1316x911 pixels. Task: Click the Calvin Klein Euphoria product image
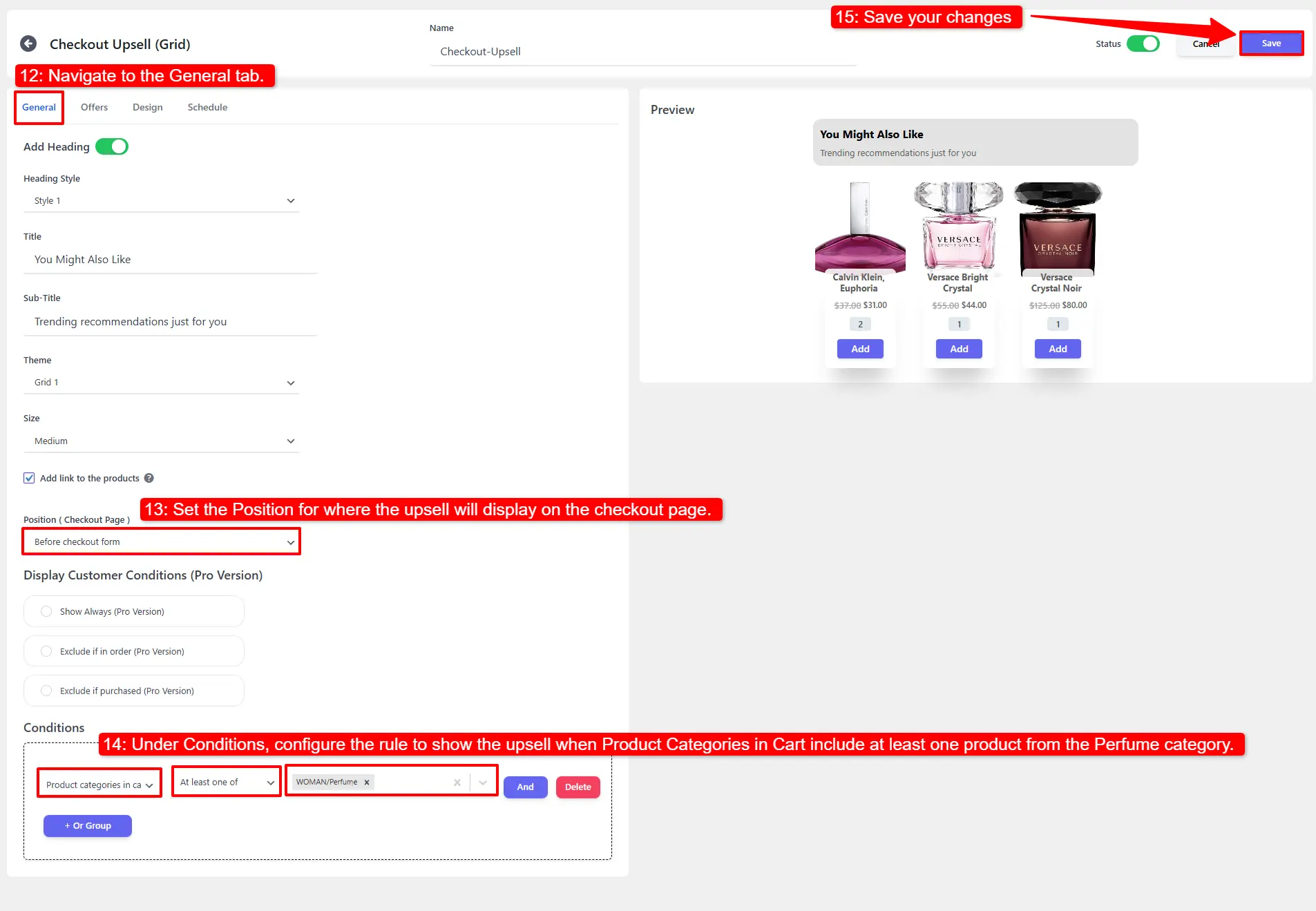pos(859,227)
